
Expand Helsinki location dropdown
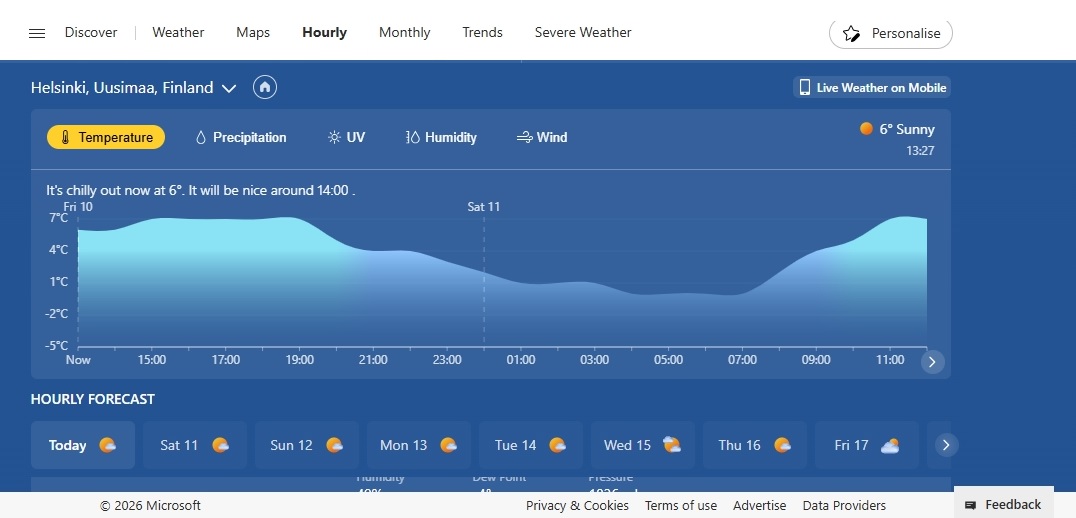(x=229, y=88)
